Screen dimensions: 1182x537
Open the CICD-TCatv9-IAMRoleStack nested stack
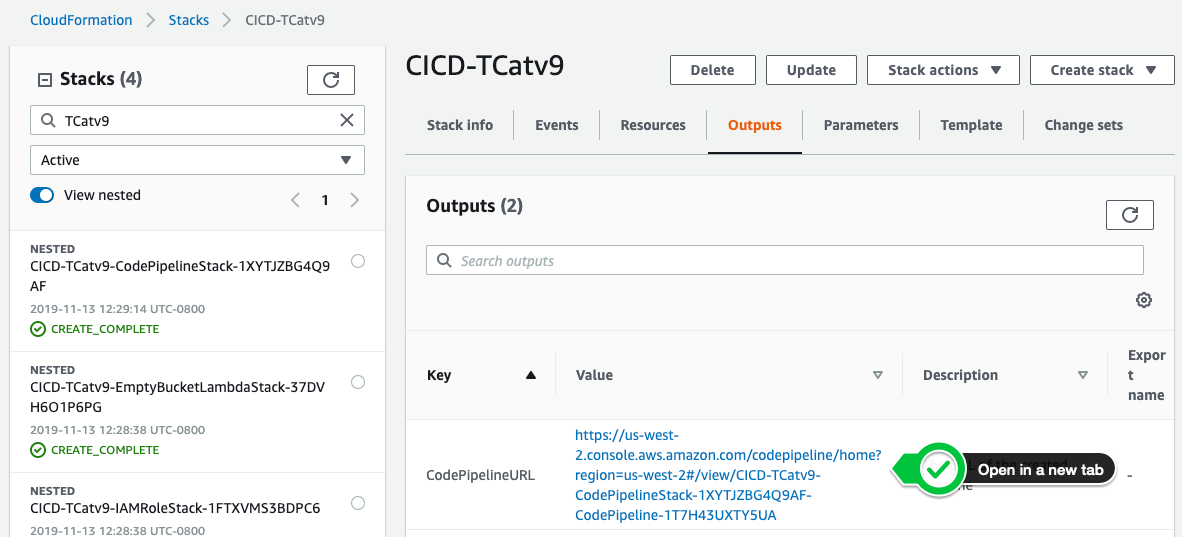[175, 508]
